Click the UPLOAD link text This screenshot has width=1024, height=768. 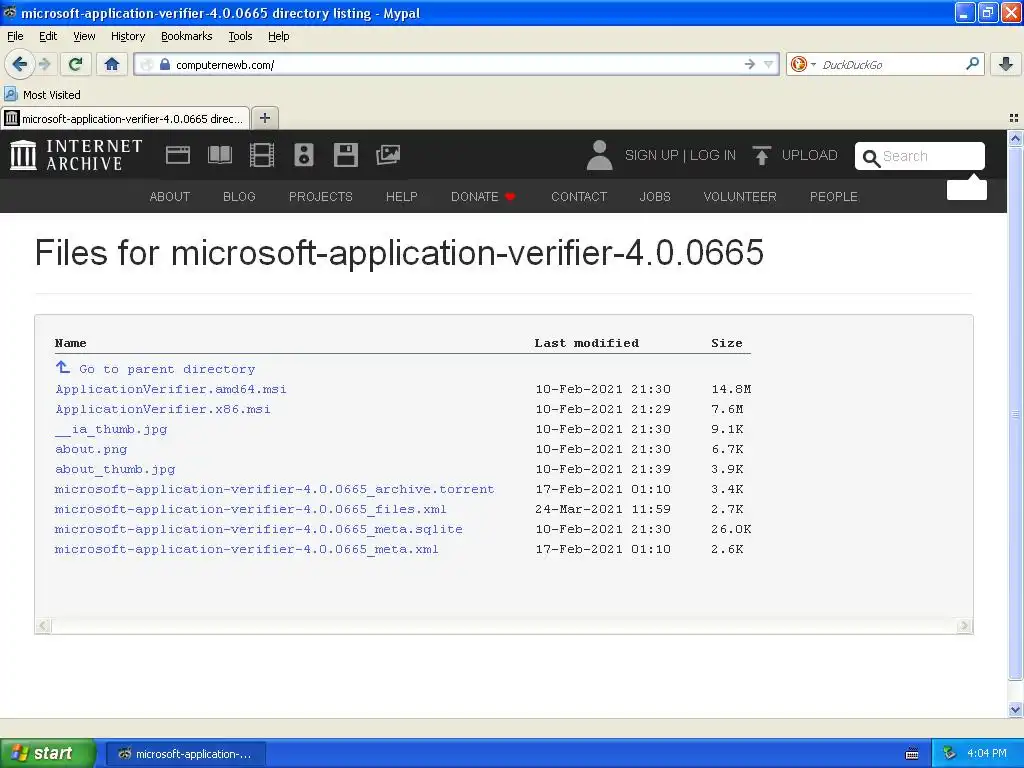(x=809, y=155)
